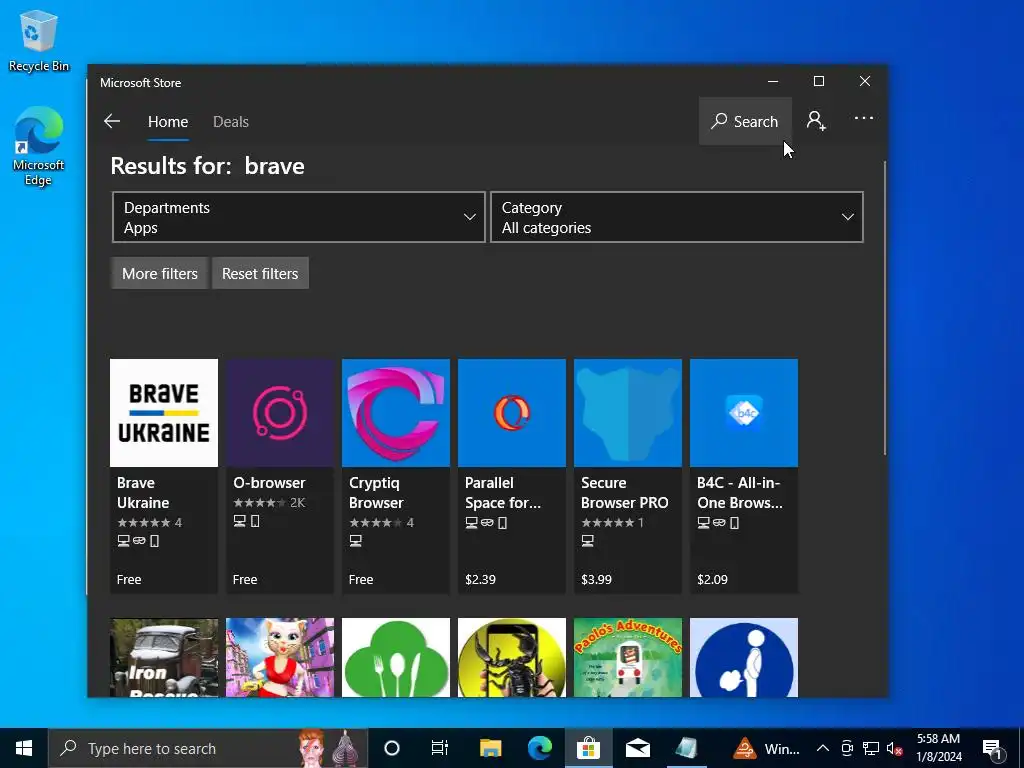Click the scorpion on phone app icon

(x=512, y=658)
